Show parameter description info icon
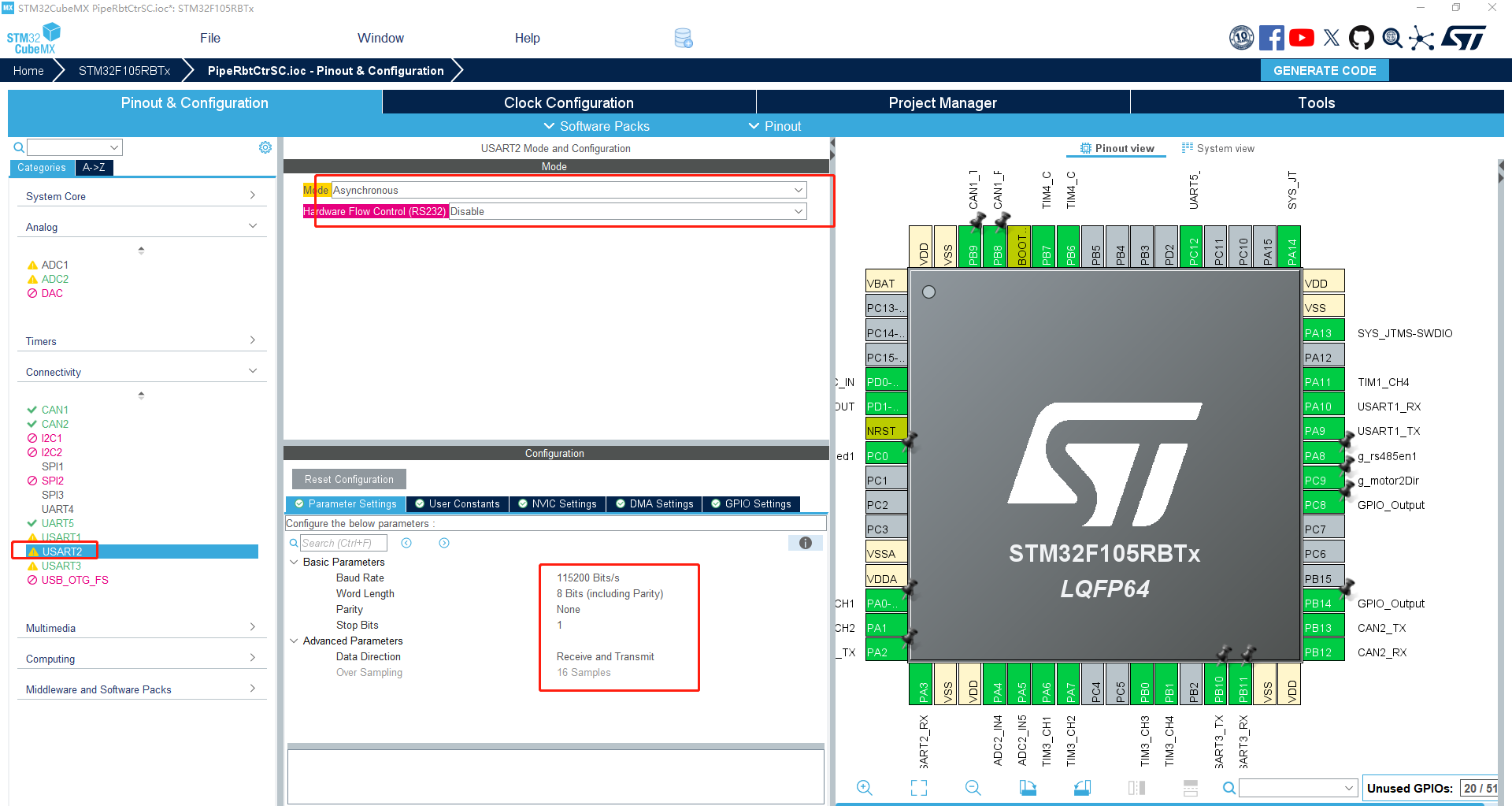This screenshot has height=806, width=1512. point(806,543)
